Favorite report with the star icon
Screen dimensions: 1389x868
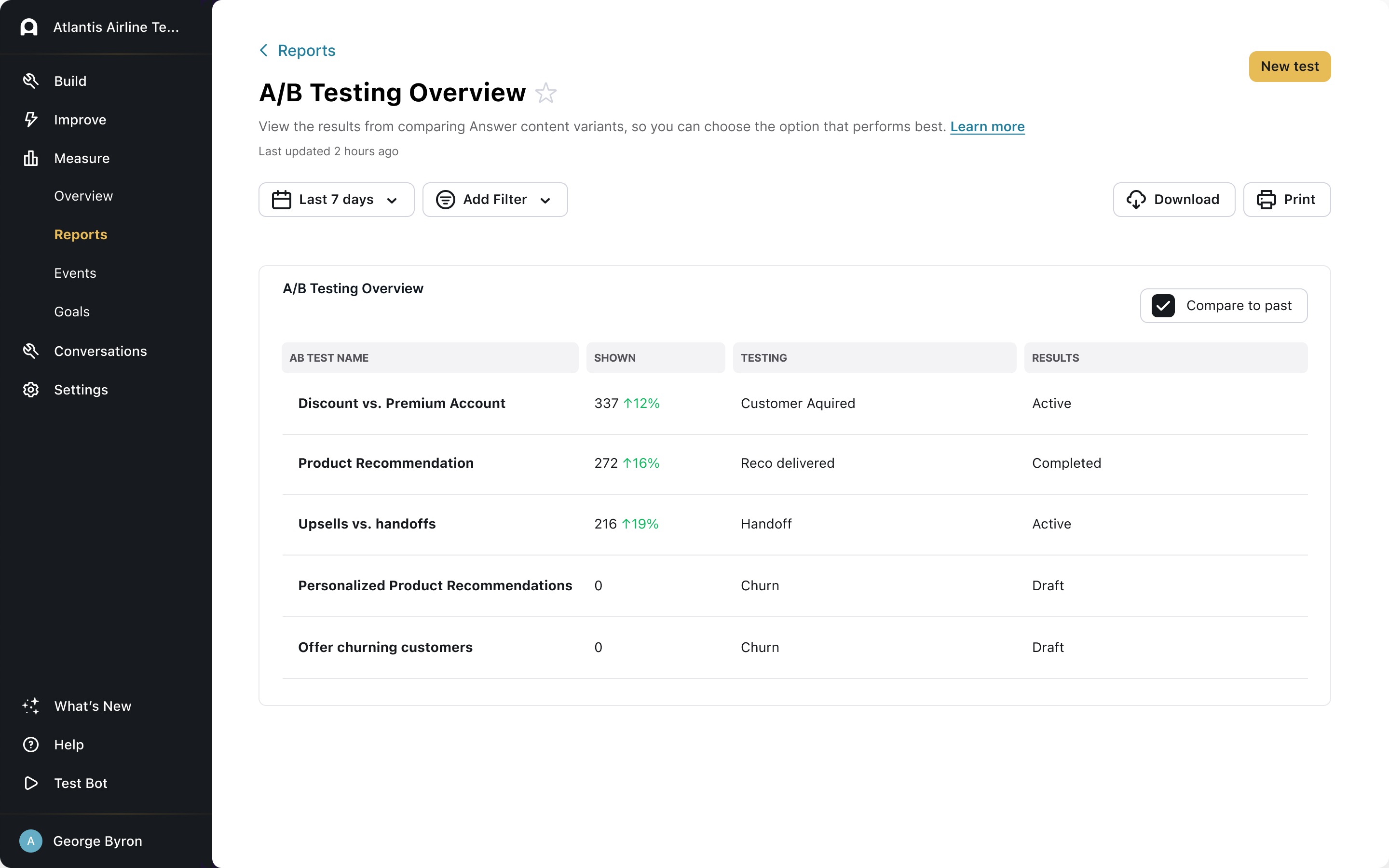tap(546, 93)
